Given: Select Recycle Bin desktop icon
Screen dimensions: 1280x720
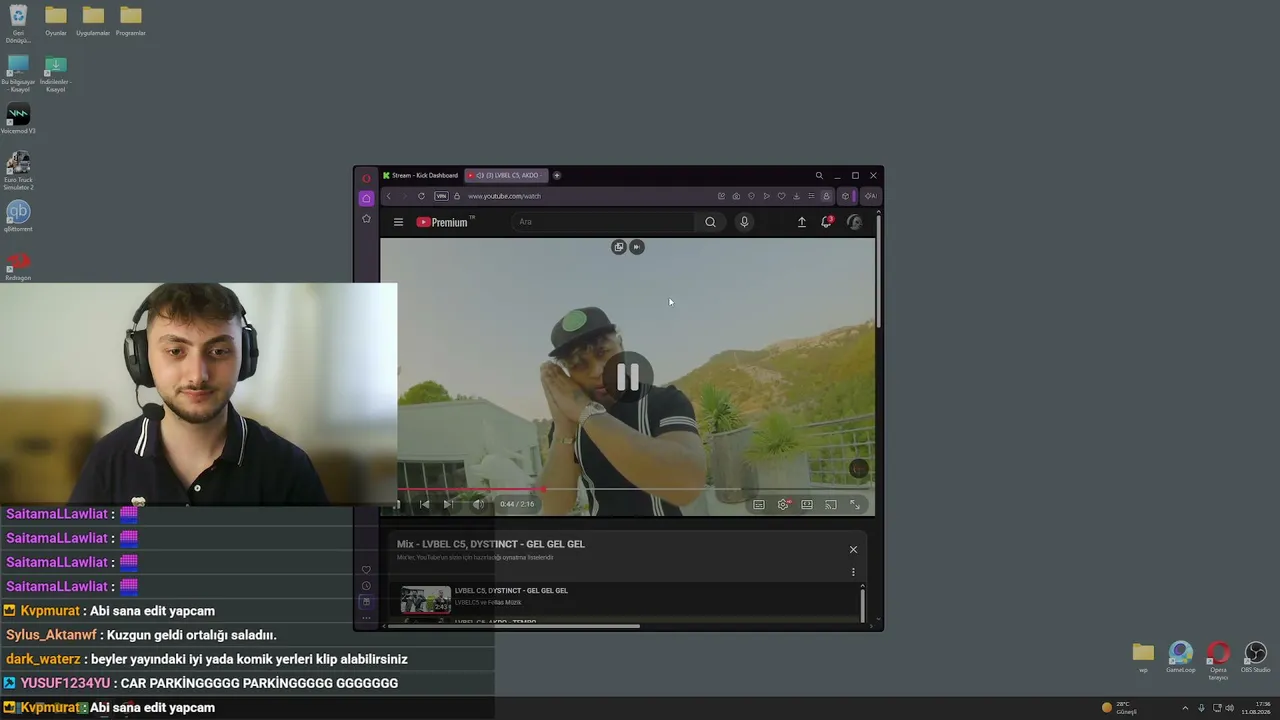Looking at the screenshot, I should [x=18, y=24].
